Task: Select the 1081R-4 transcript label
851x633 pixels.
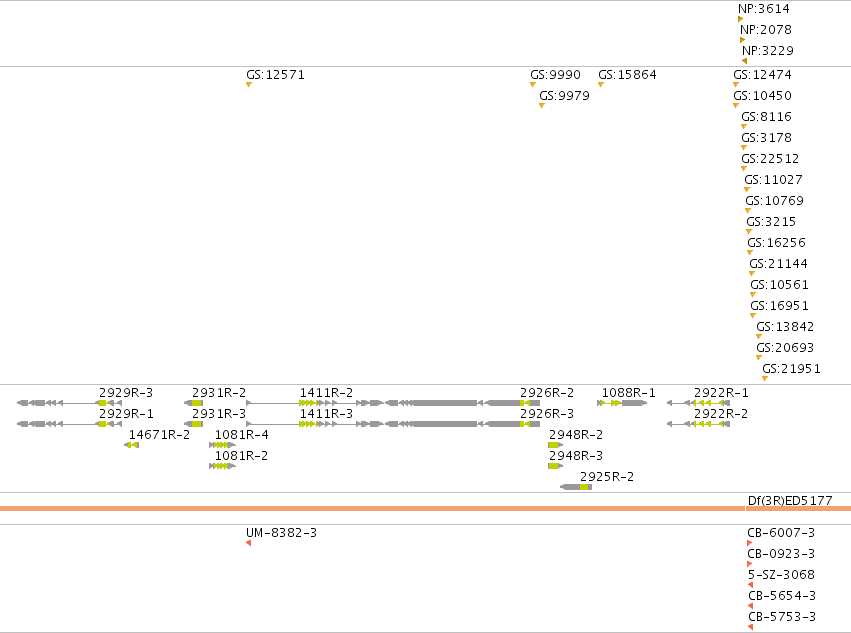Action: [x=242, y=435]
